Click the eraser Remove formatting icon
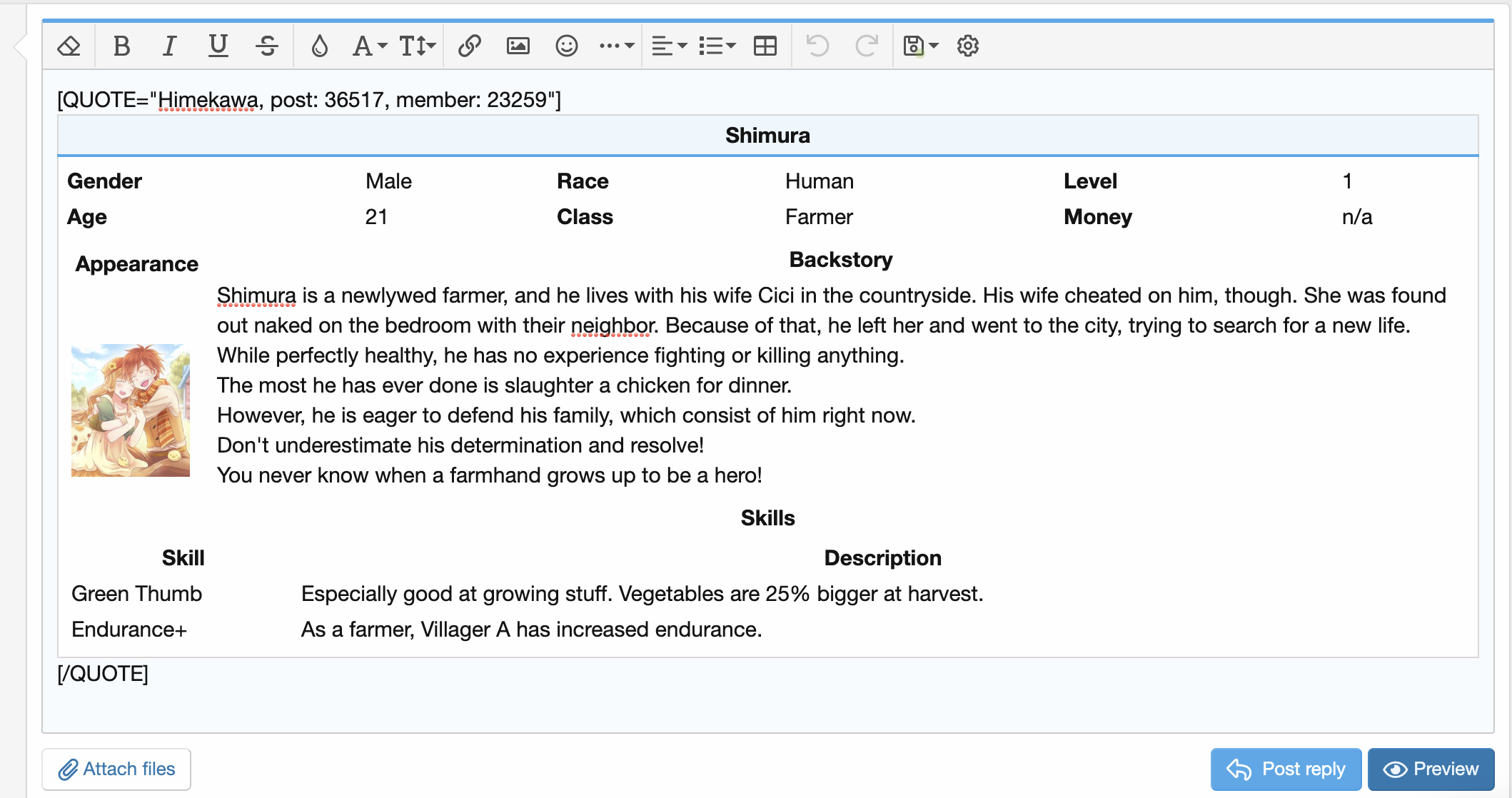The height and width of the screenshot is (798, 1512). coord(69,46)
